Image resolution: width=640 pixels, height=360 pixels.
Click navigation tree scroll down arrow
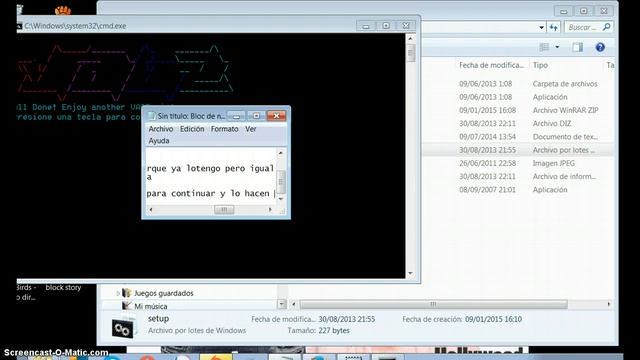click(282, 304)
